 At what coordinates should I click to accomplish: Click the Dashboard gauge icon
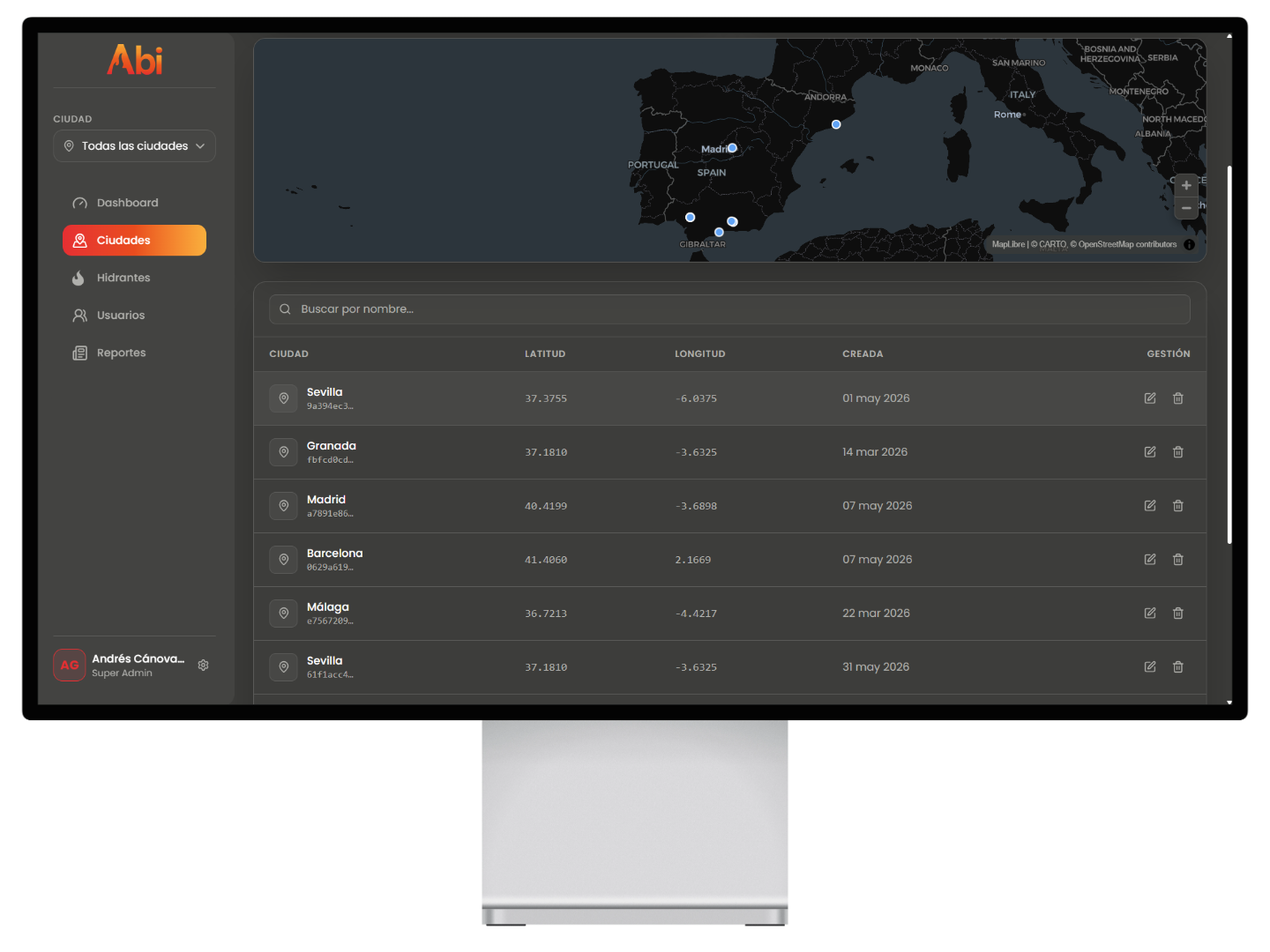(x=79, y=203)
